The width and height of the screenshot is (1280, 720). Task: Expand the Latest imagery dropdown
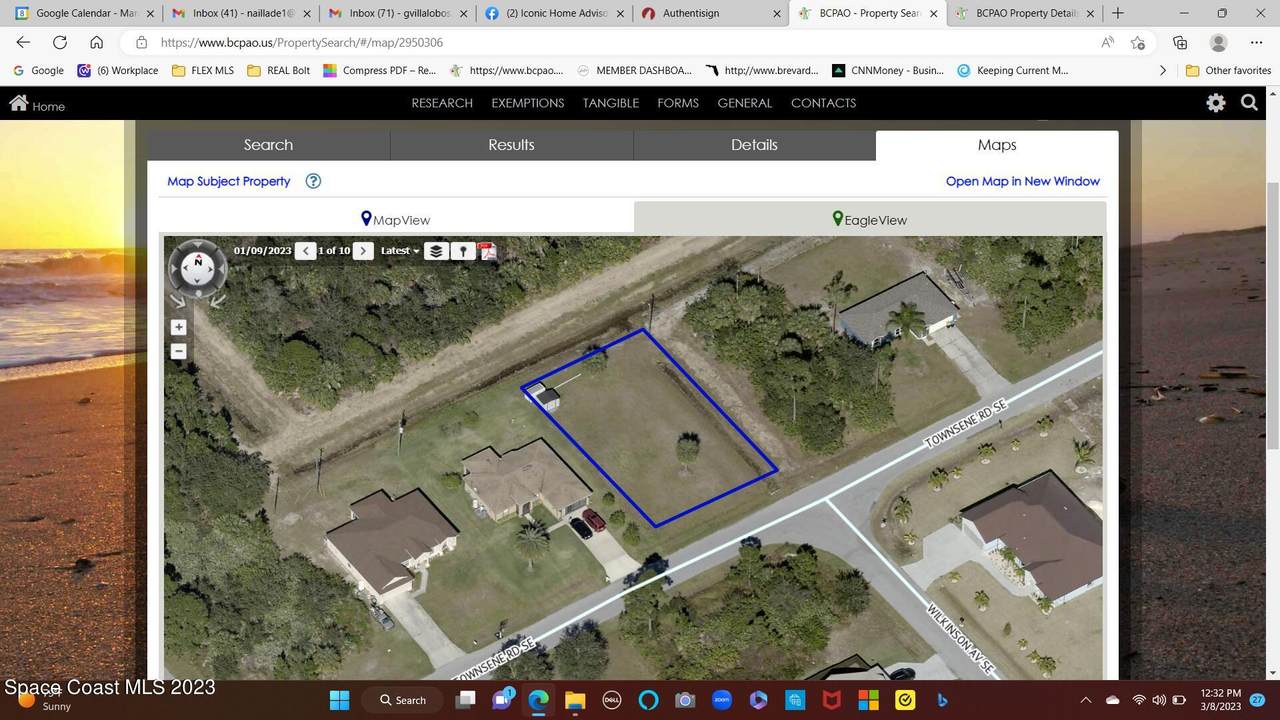[400, 251]
